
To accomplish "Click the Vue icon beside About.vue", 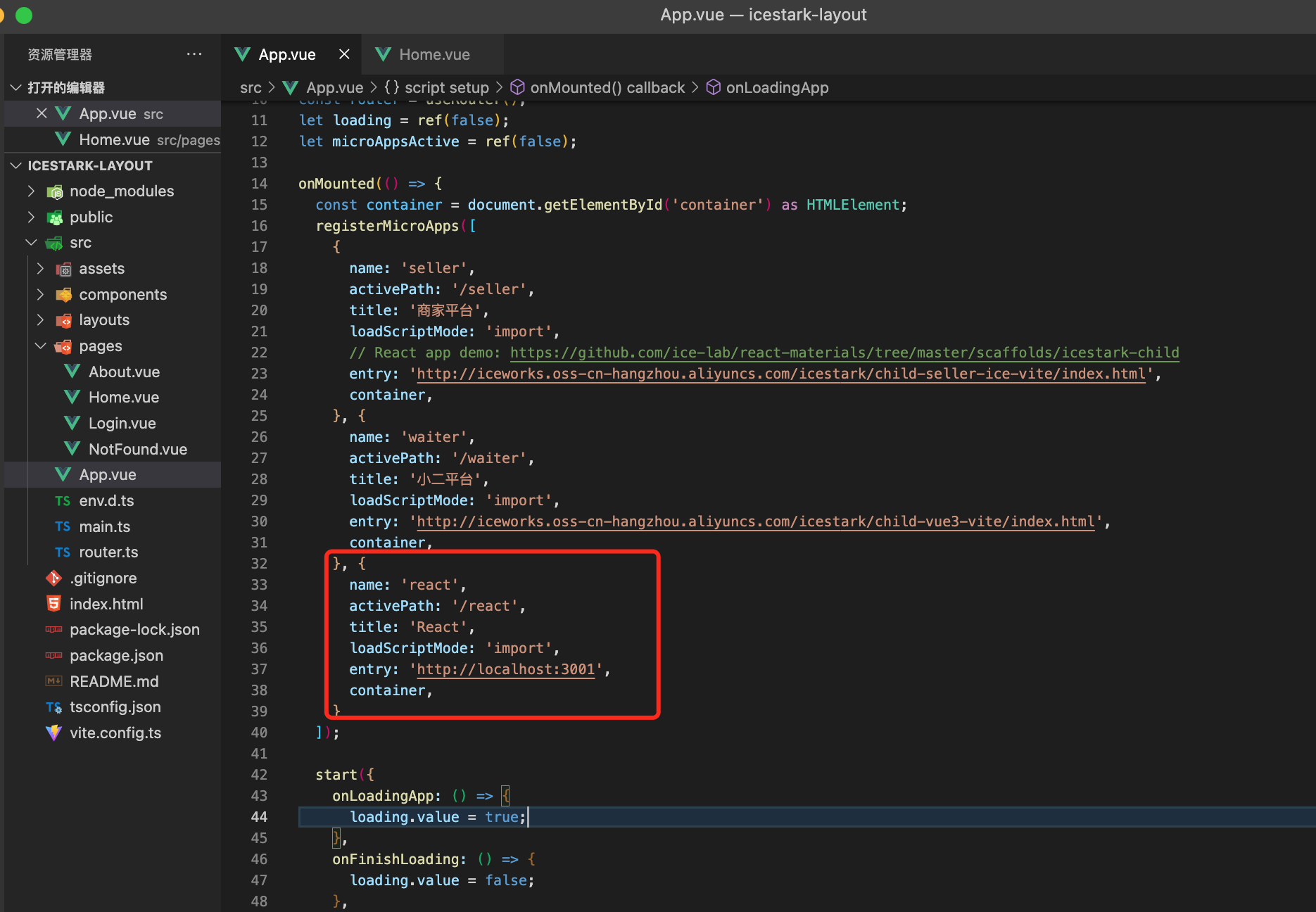I will [x=72, y=372].
